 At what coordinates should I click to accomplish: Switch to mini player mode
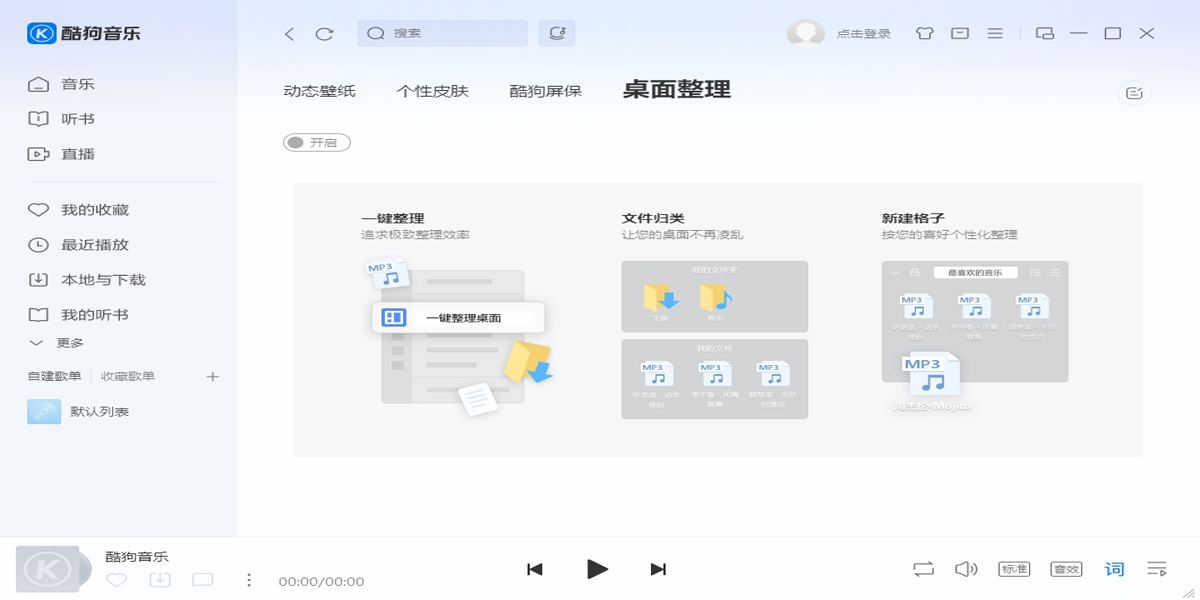pyautogui.click(x=1044, y=33)
